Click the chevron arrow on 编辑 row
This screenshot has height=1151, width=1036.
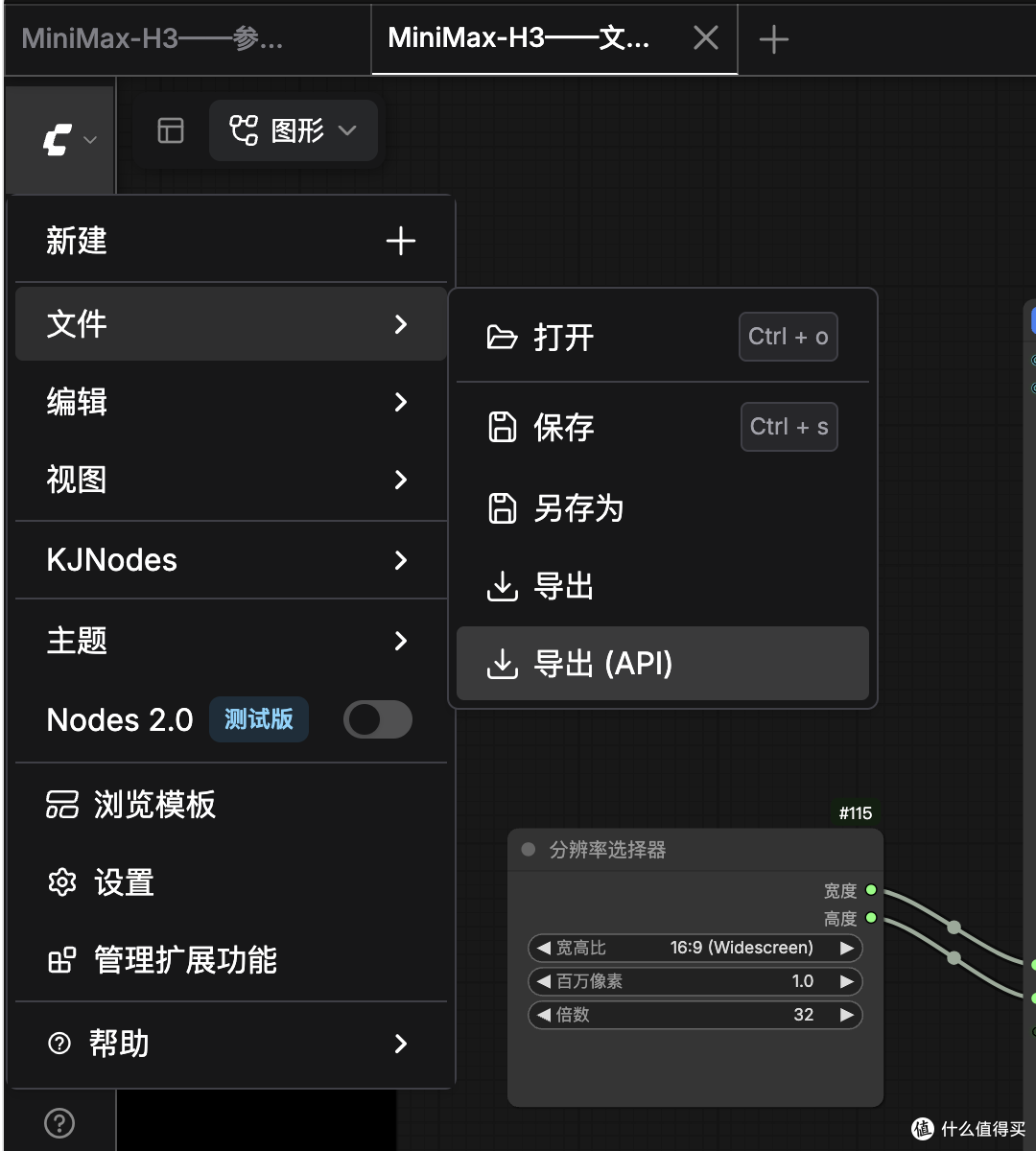(401, 402)
